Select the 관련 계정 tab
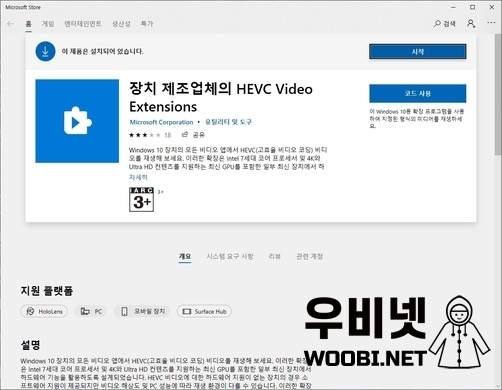The height and width of the screenshot is (390, 502). (x=310, y=256)
